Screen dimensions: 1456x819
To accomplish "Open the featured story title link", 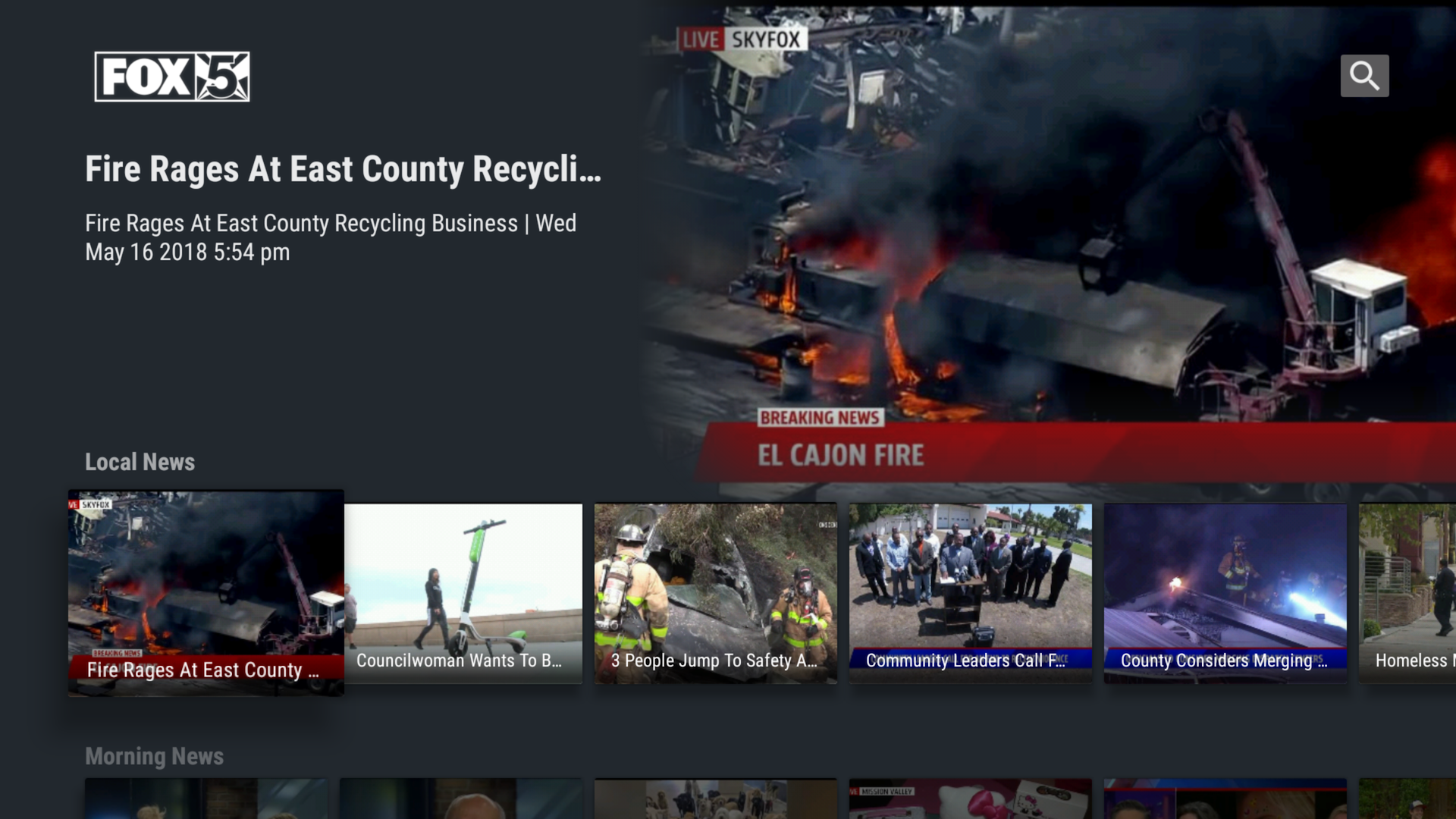I will pyautogui.click(x=343, y=171).
